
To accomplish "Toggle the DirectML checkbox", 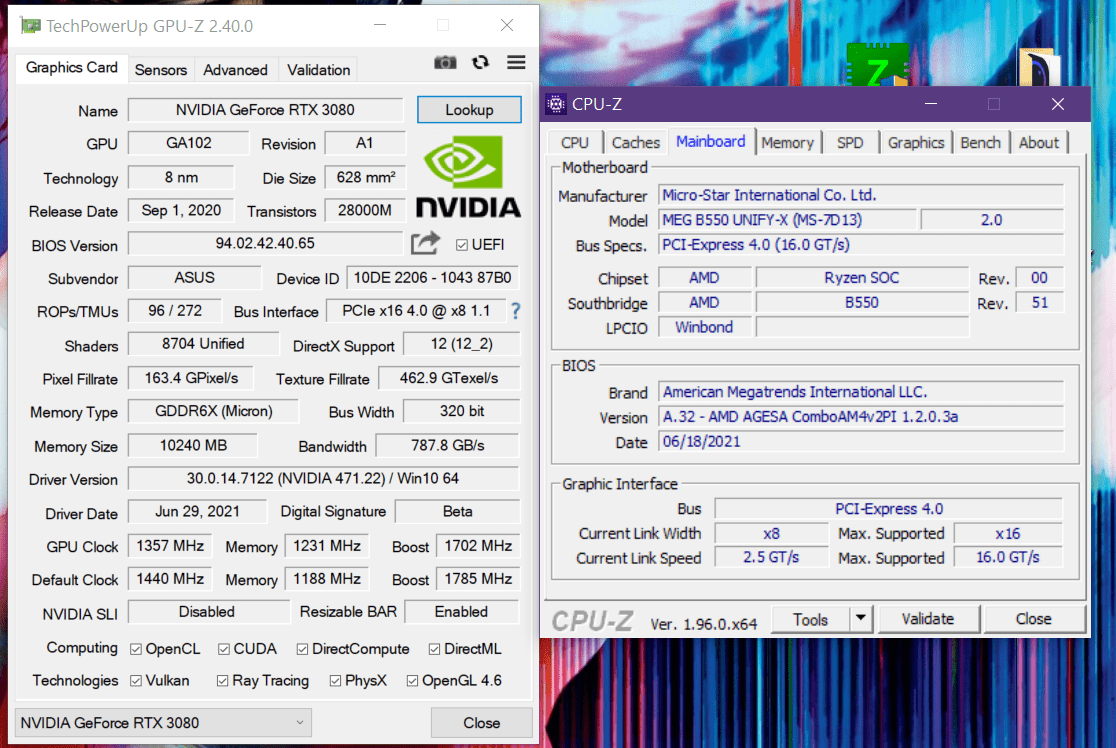I will coord(434,649).
